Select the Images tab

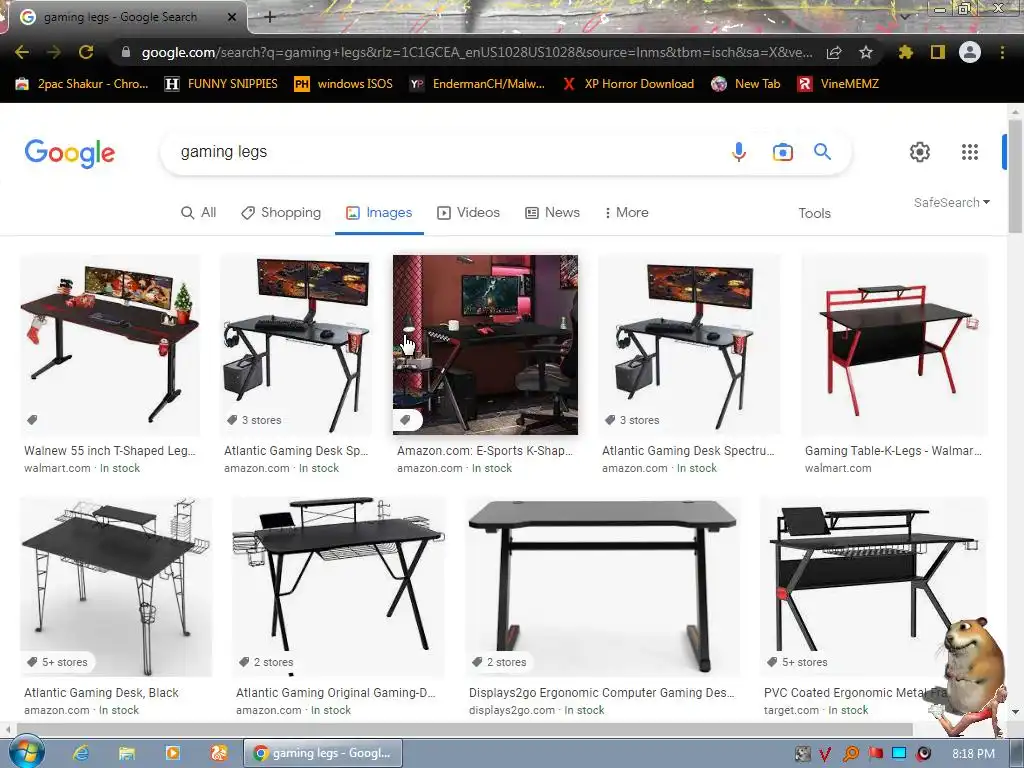[379, 213]
